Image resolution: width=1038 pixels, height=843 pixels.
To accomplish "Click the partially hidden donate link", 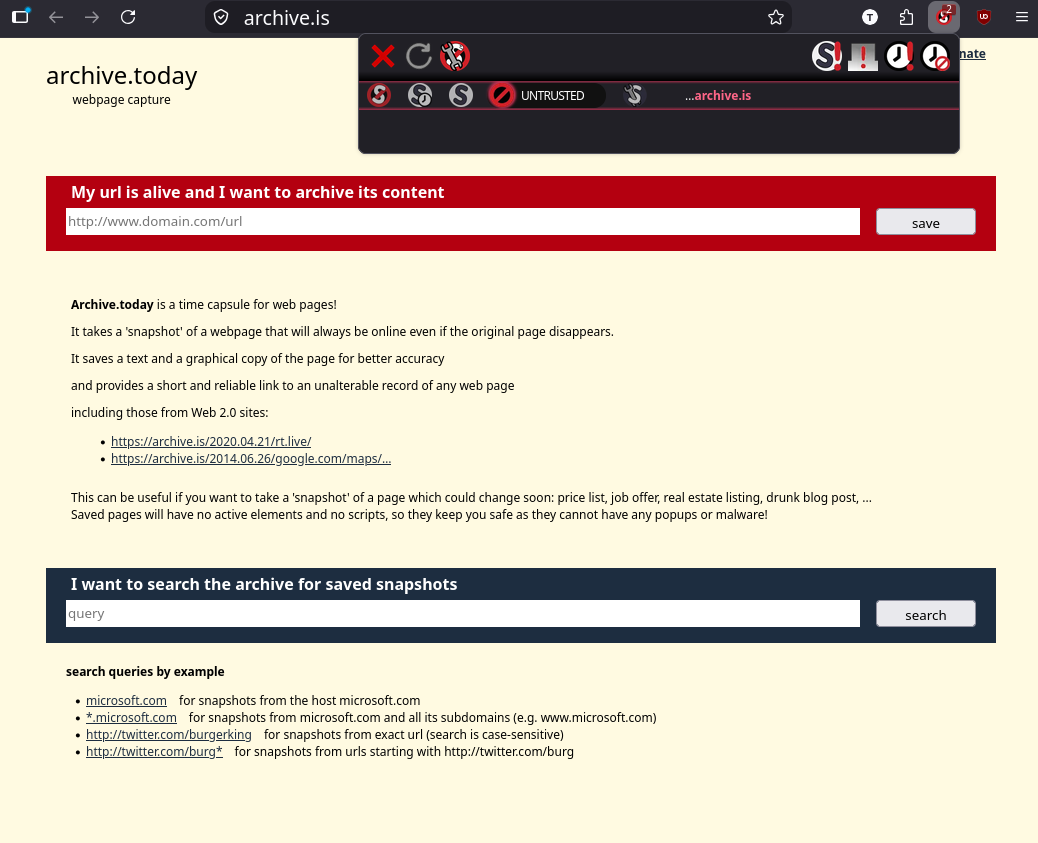I will point(972,54).
